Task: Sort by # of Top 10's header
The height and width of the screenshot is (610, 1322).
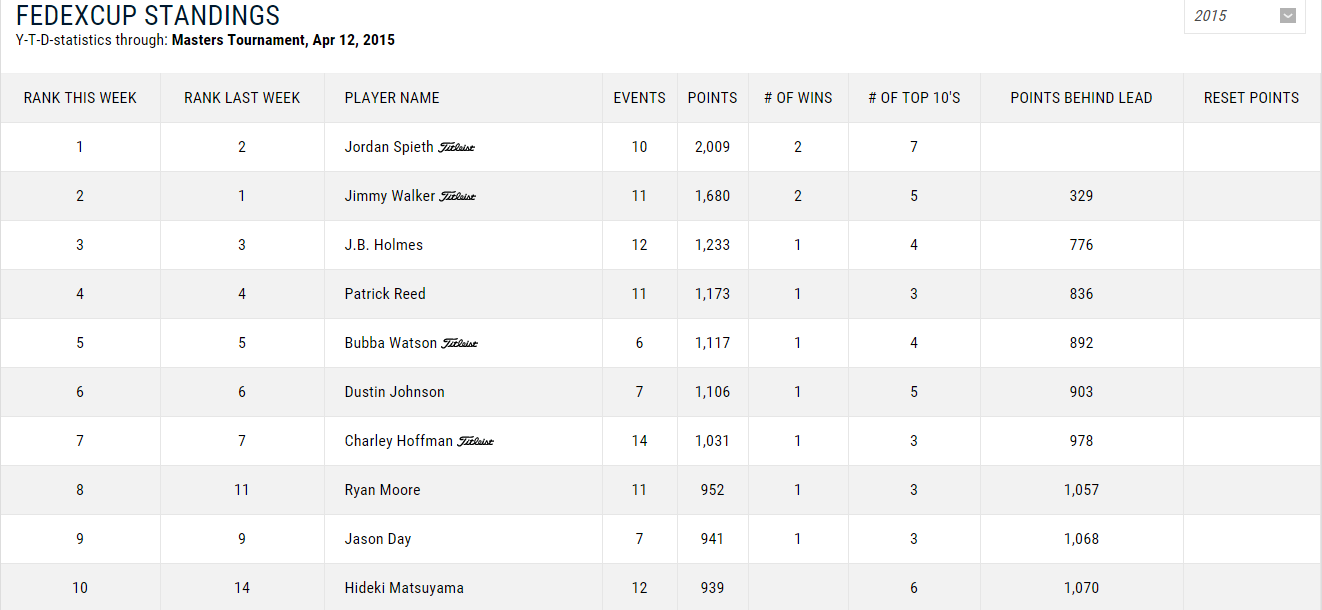Action: pyautogui.click(x=913, y=98)
